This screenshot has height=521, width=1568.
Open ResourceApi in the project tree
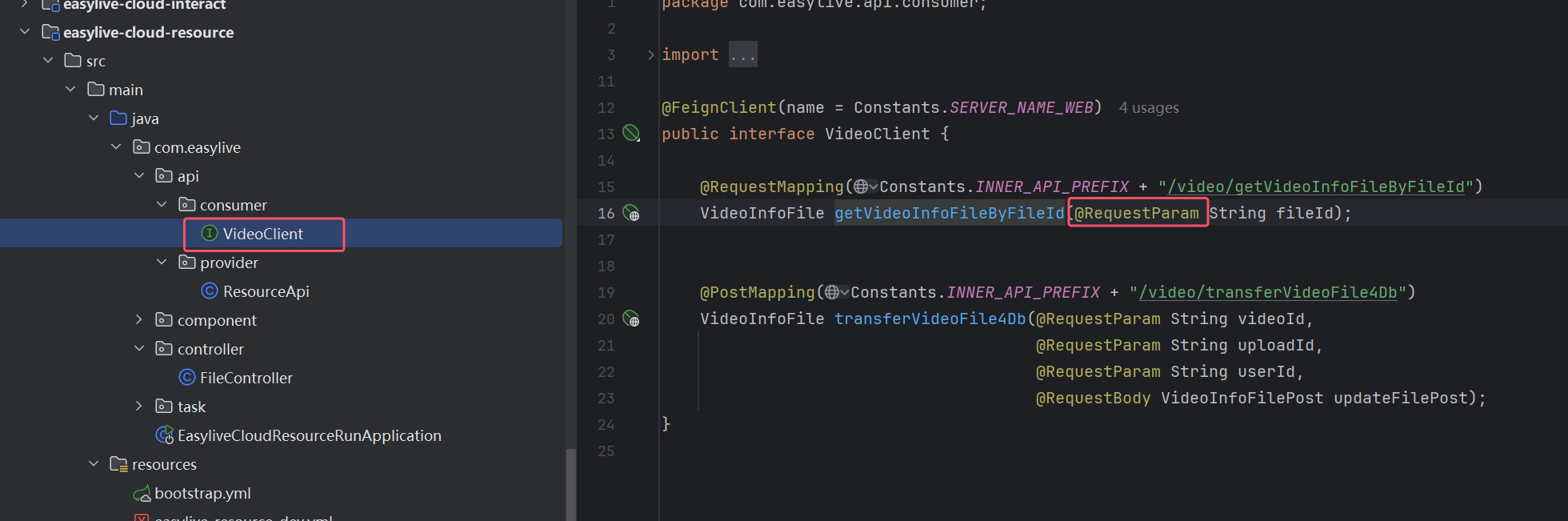[266, 291]
